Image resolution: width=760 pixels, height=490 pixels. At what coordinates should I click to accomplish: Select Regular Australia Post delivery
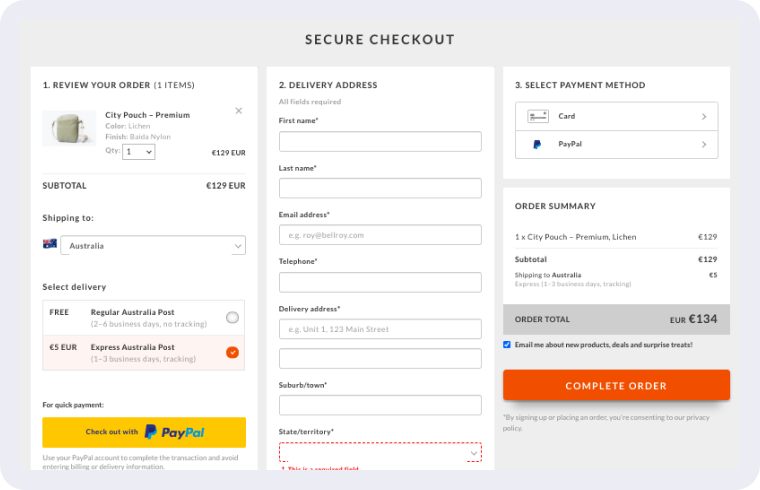232,317
